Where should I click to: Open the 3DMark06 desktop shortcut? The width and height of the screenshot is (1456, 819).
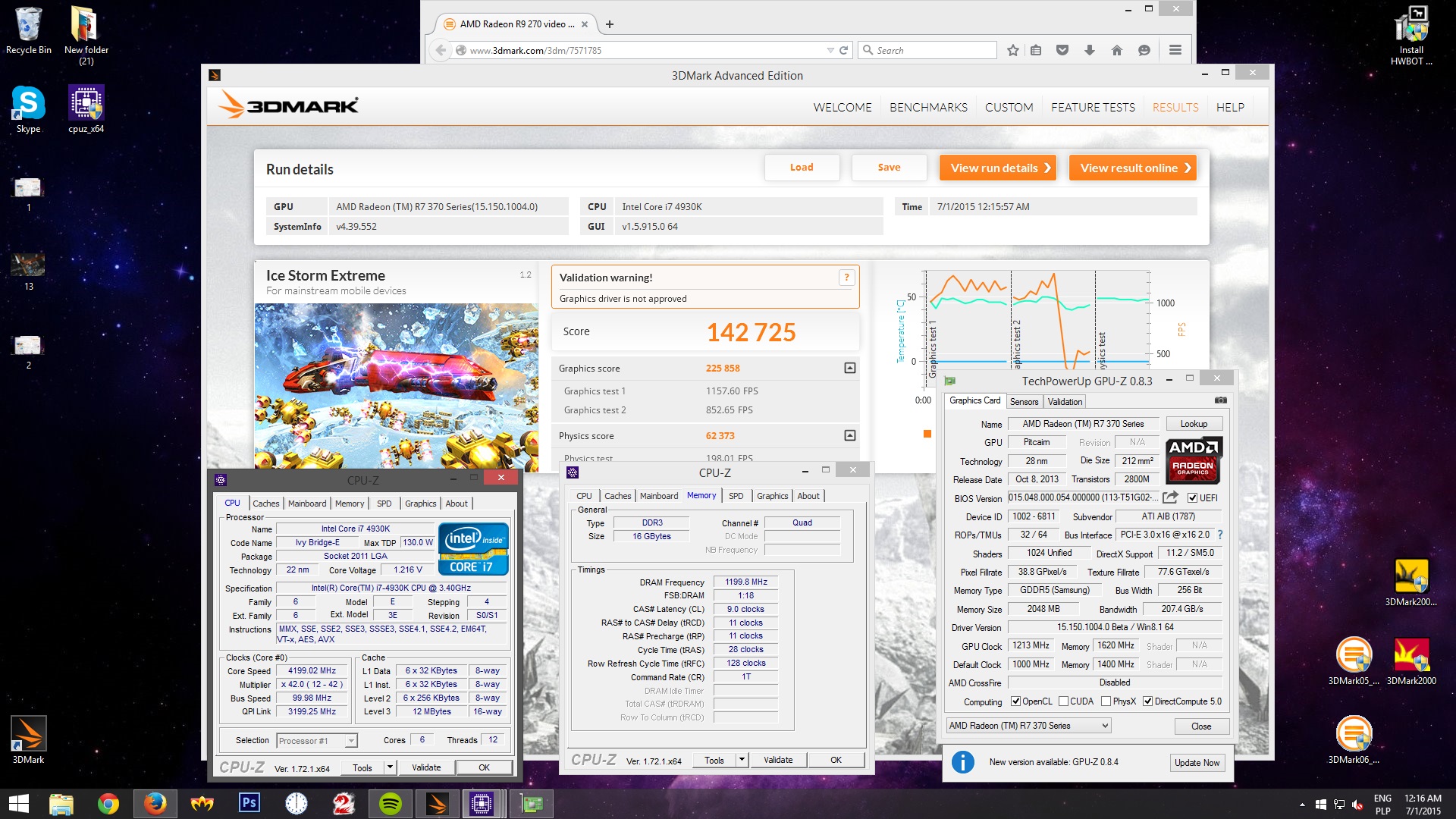click(1354, 740)
